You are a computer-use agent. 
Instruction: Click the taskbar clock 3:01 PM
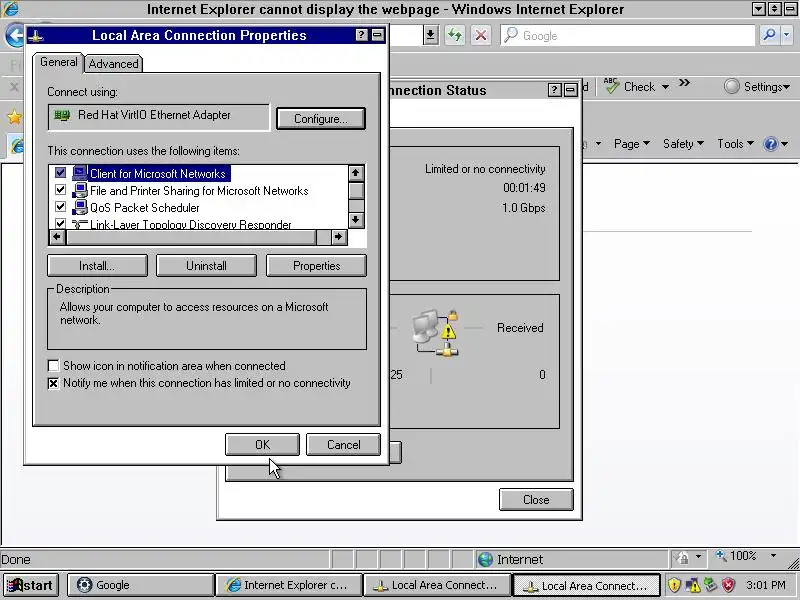(x=765, y=585)
